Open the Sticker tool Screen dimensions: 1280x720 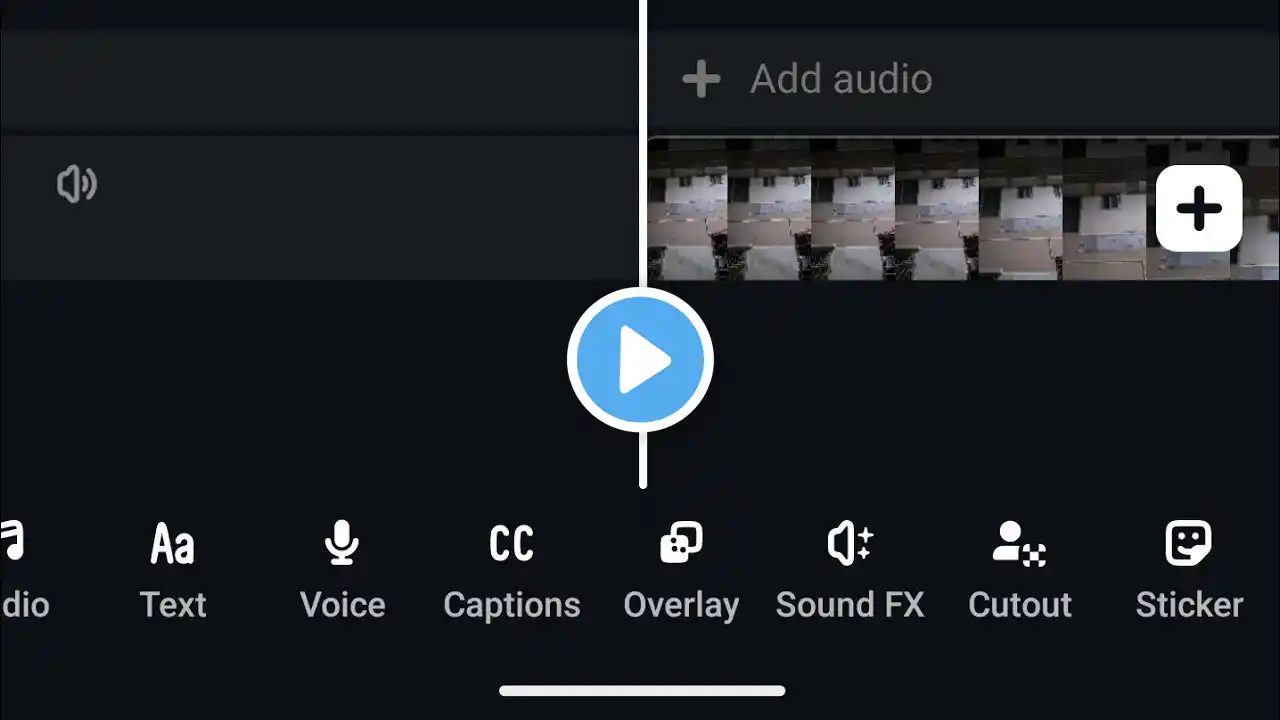coord(1189,571)
